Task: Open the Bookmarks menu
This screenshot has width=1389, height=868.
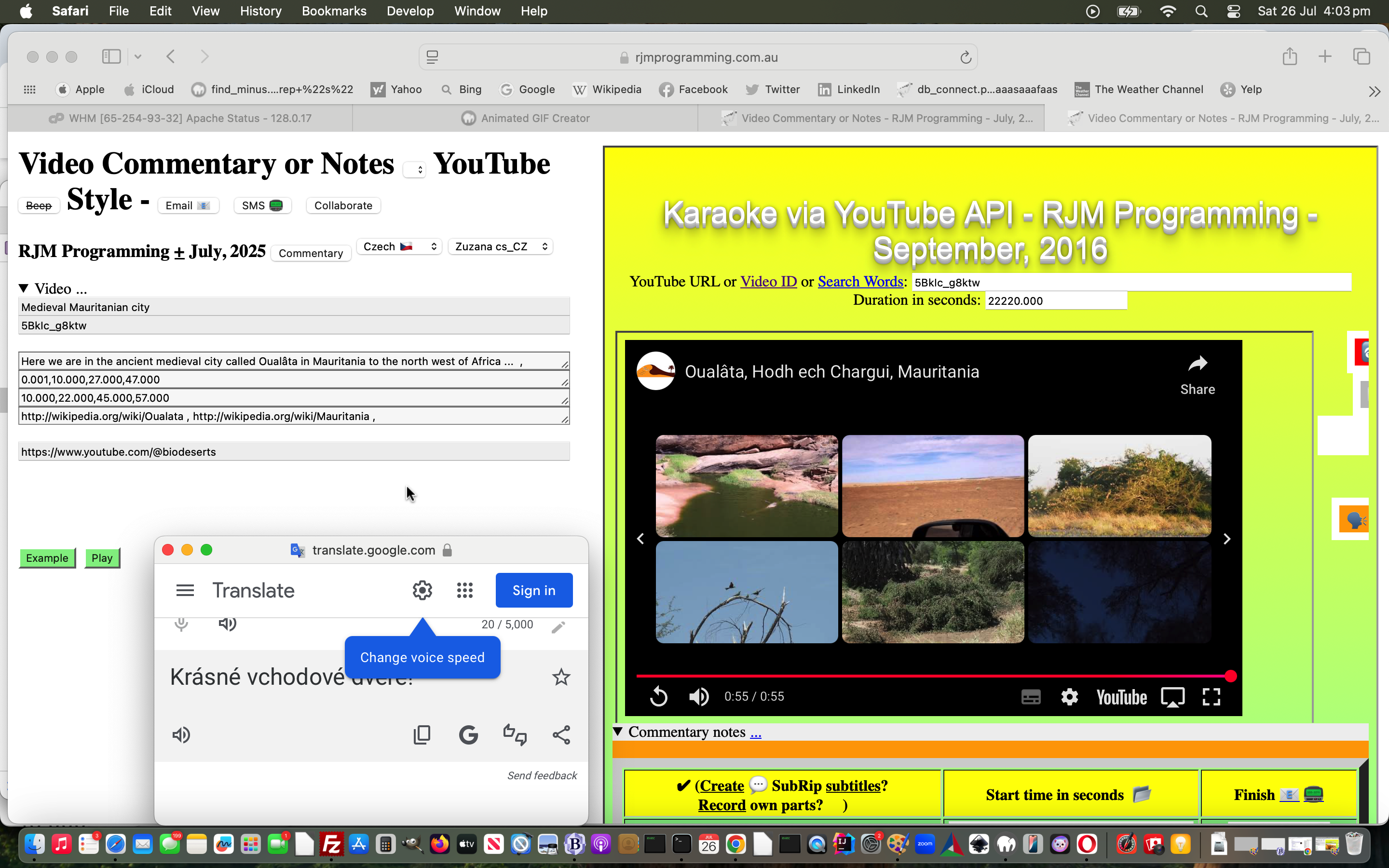Action: (x=334, y=11)
